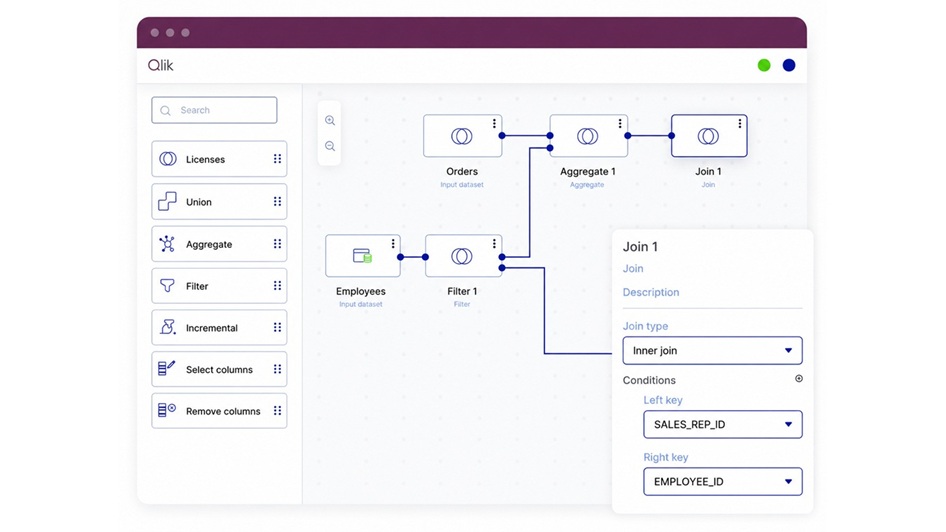This screenshot has width=946, height=532.
Task: Open the Left key dropdown SALES_REP_ID
Action: pyautogui.click(x=723, y=425)
